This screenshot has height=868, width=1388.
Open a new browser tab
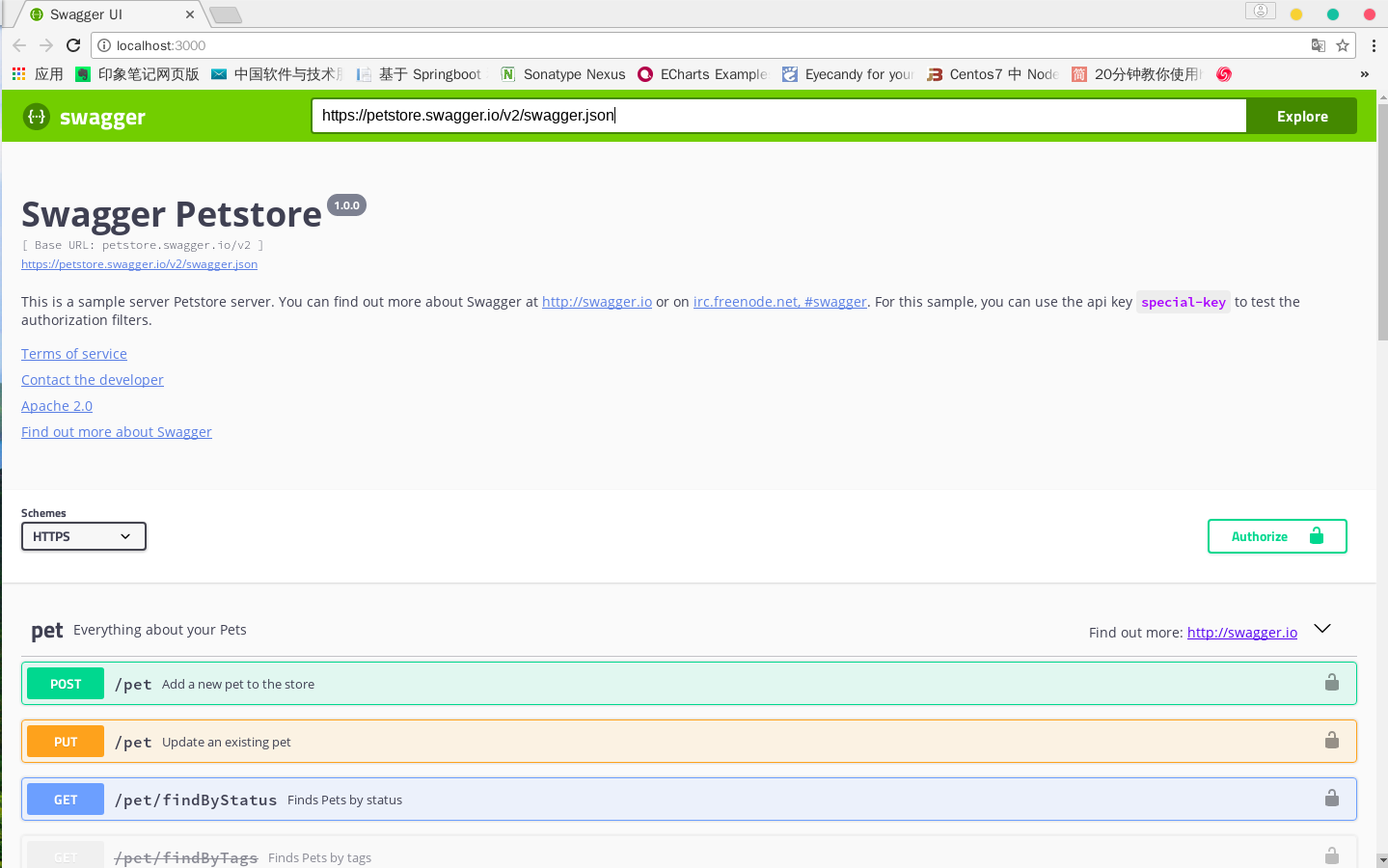click(x=226, y=14)
